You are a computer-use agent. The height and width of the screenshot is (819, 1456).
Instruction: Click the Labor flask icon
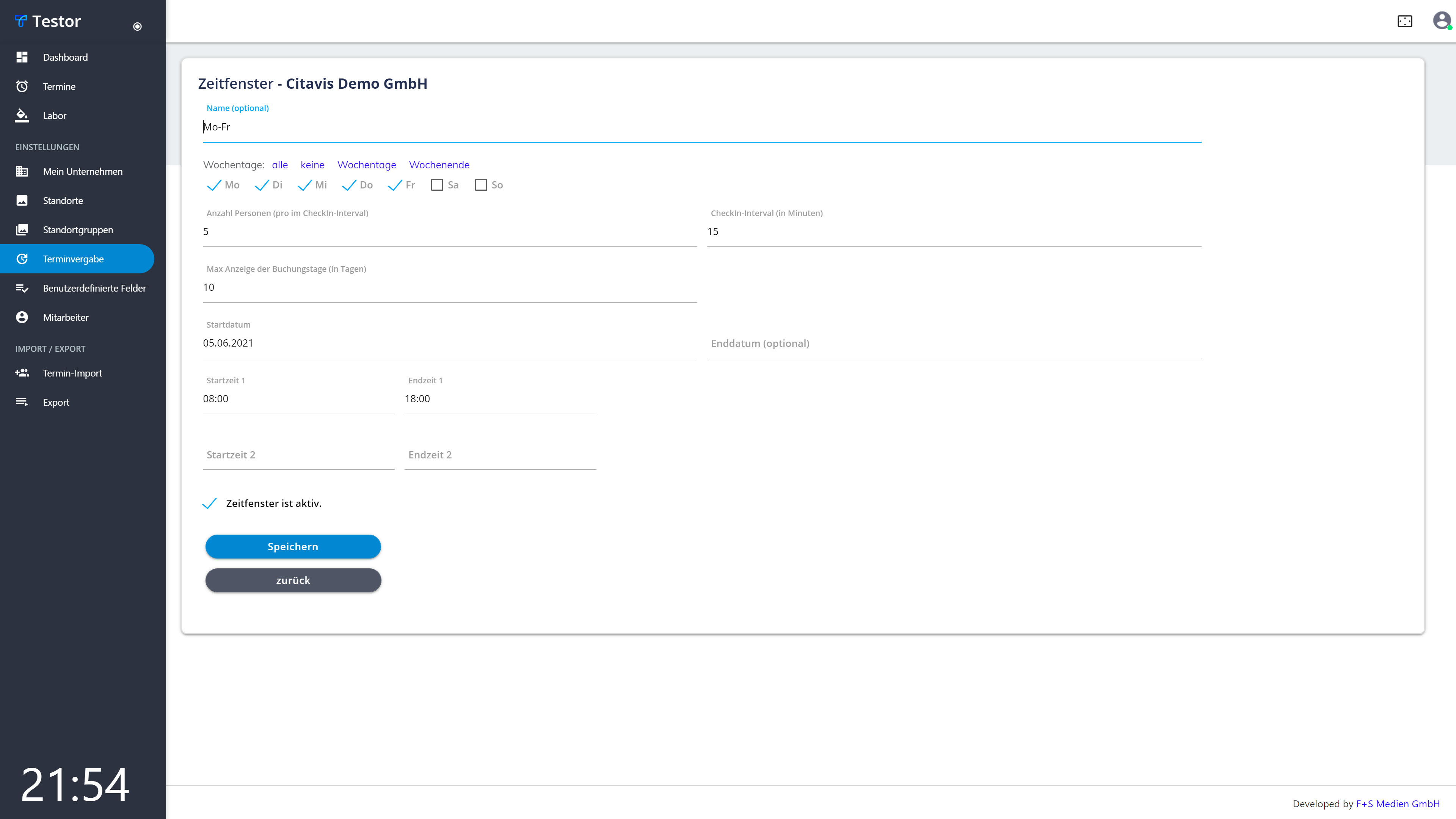(x=22, y=115)
